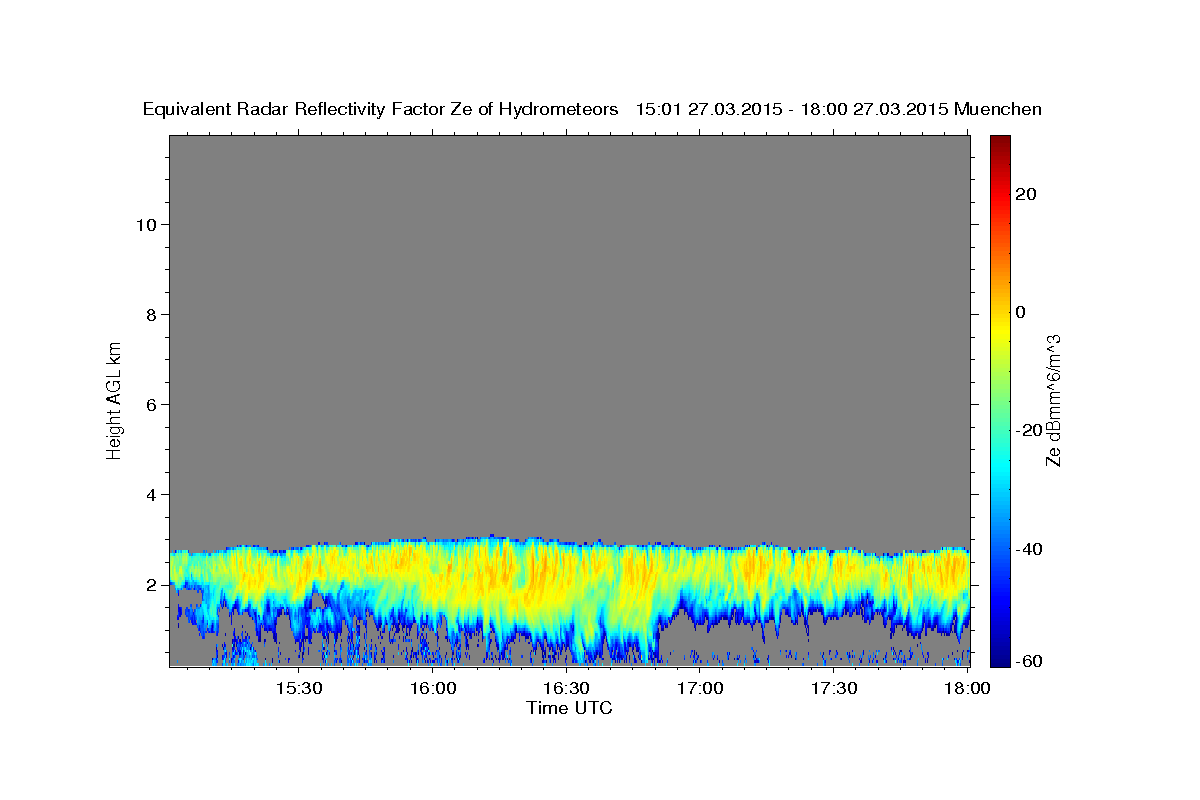
Task: Click the 'Time UTC' axis label
Action: pos(569,708)
